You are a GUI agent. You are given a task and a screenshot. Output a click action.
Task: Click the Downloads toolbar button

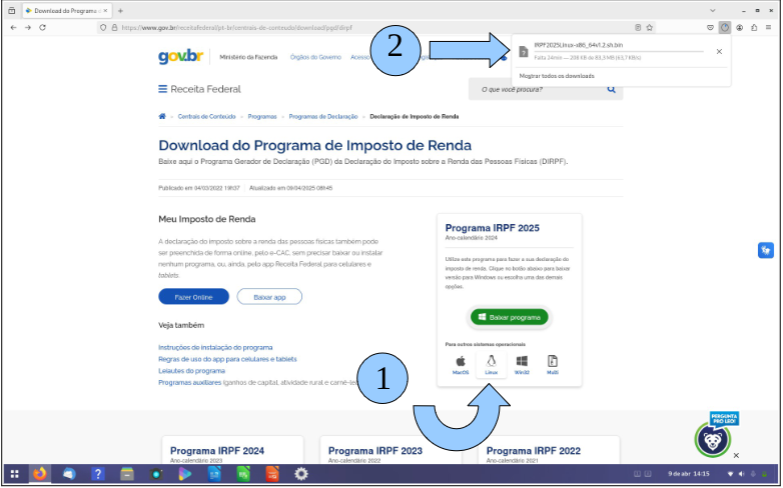(725, 27)
